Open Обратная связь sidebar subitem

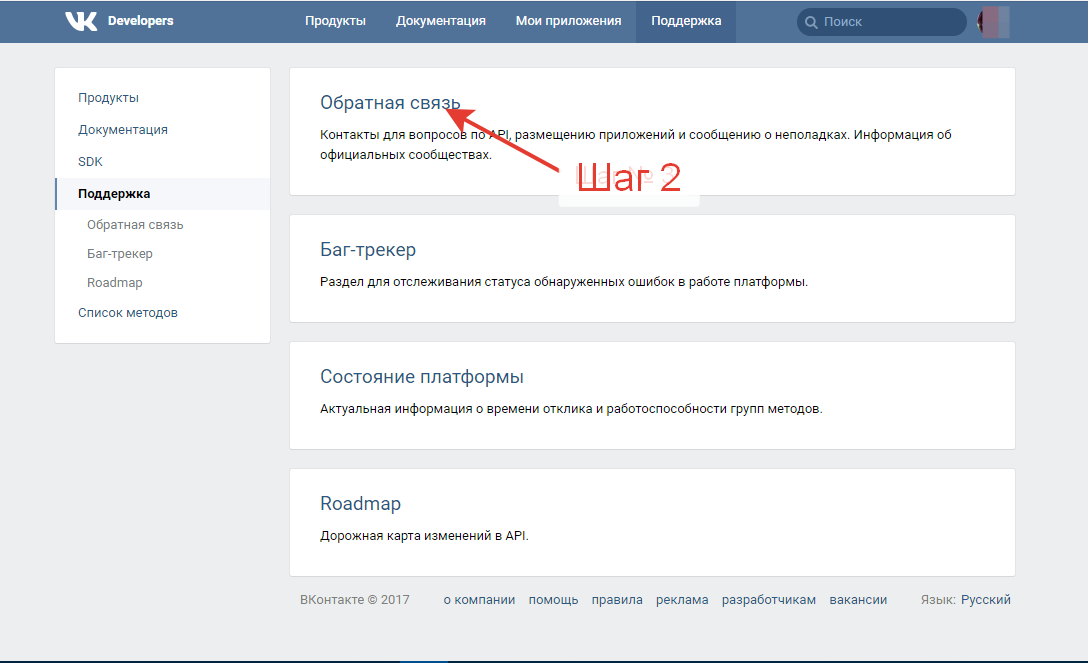tap(135, 225)
